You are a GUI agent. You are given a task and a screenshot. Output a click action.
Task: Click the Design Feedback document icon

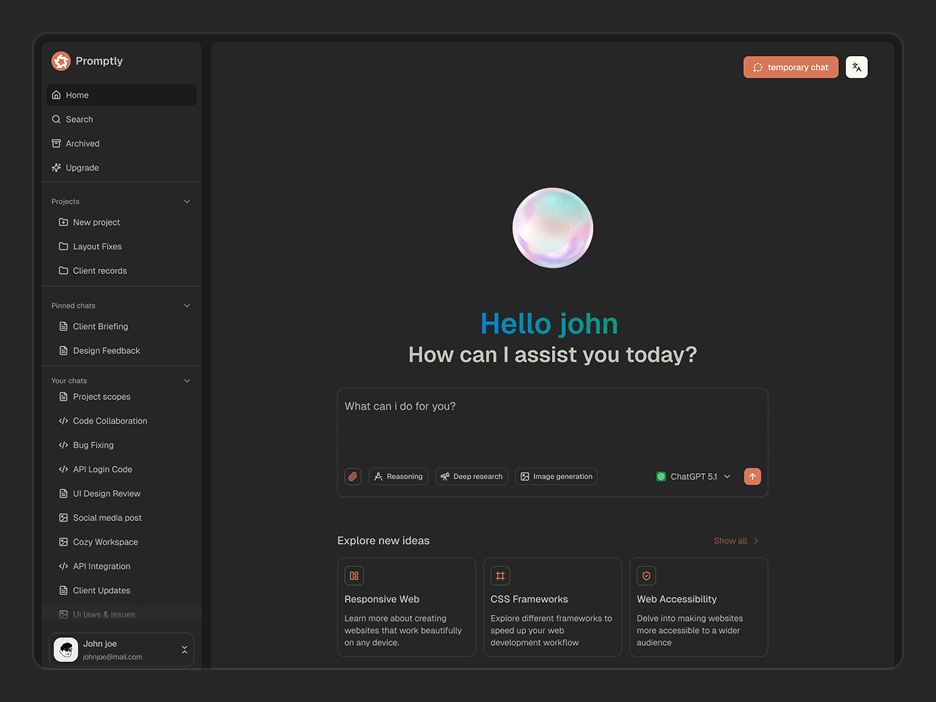click(x=63, y=350)
